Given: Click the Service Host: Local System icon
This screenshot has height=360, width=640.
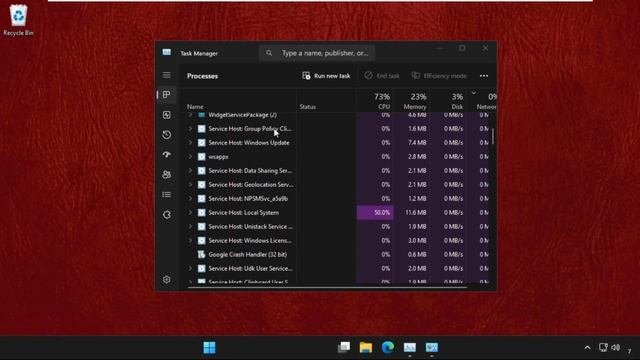Looking at the screenshot, I should pos(201,213).
